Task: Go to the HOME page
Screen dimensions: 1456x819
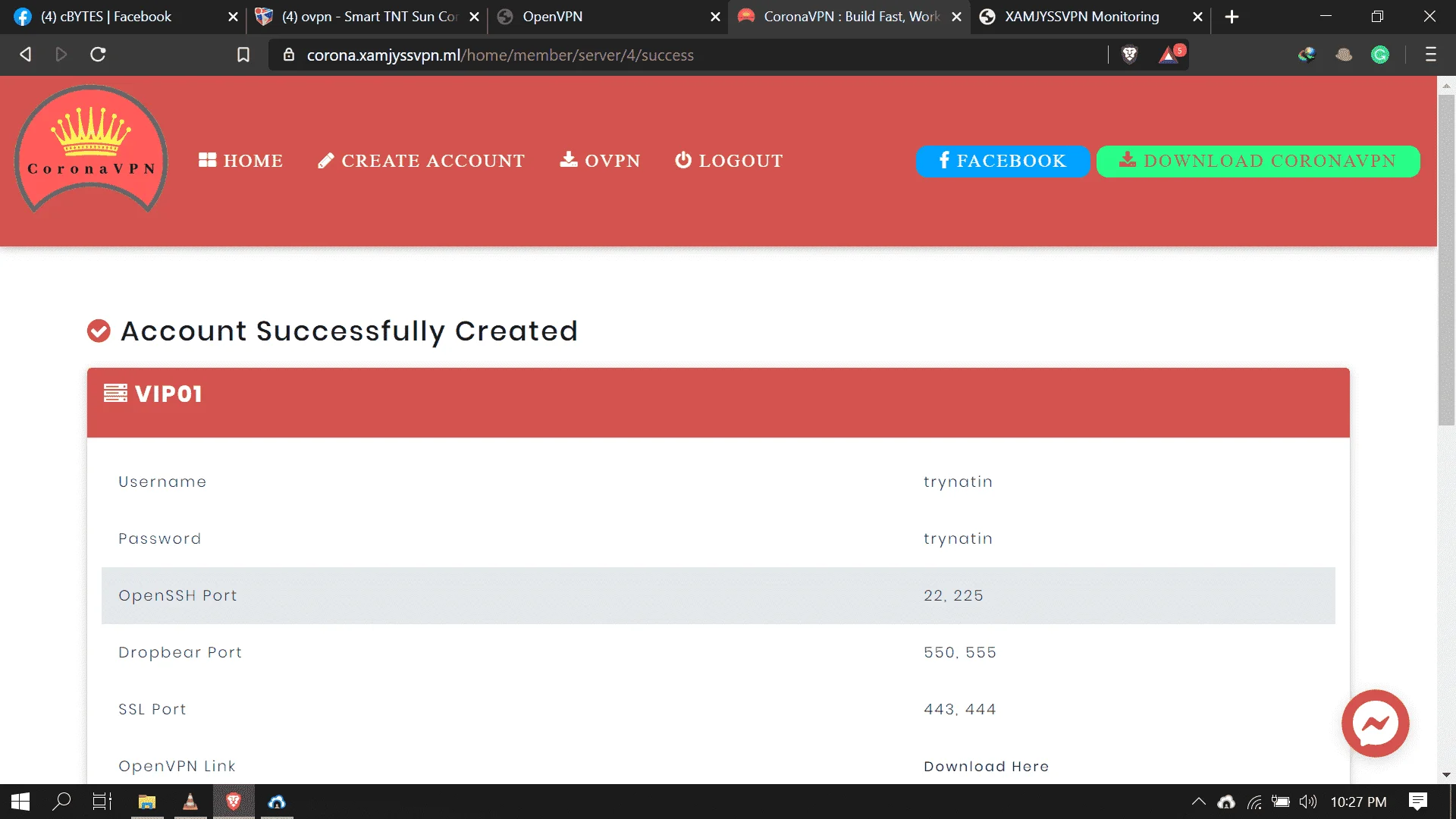Action: pos(240,161)
